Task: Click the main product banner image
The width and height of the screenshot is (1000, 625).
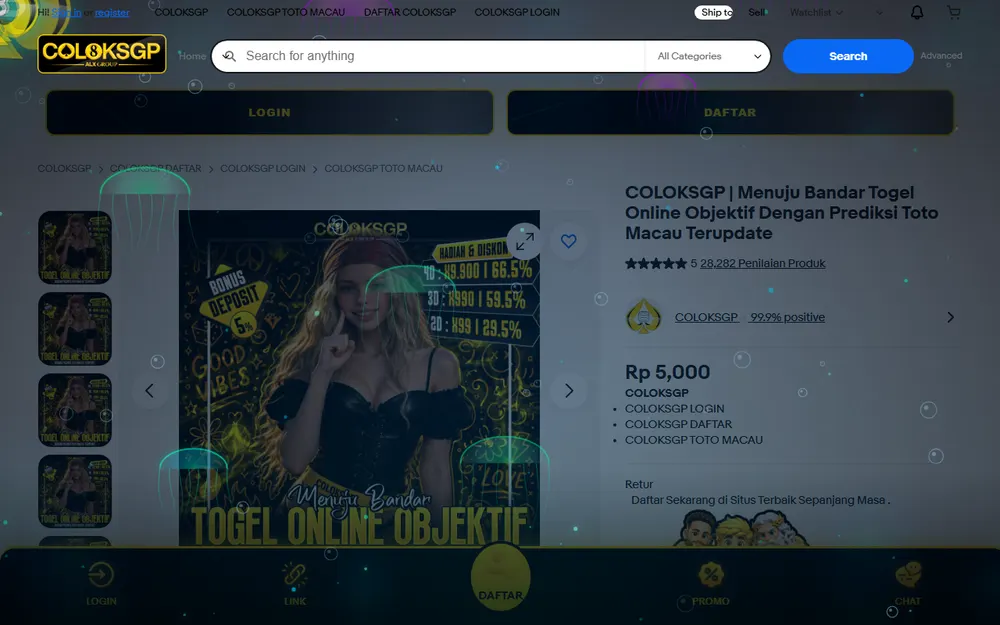Action: coord(359,378)
